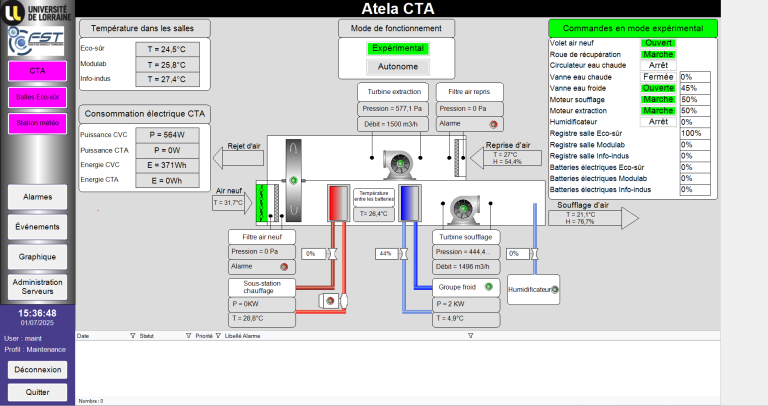Switch to Autonome operating mode

point(398,67)
